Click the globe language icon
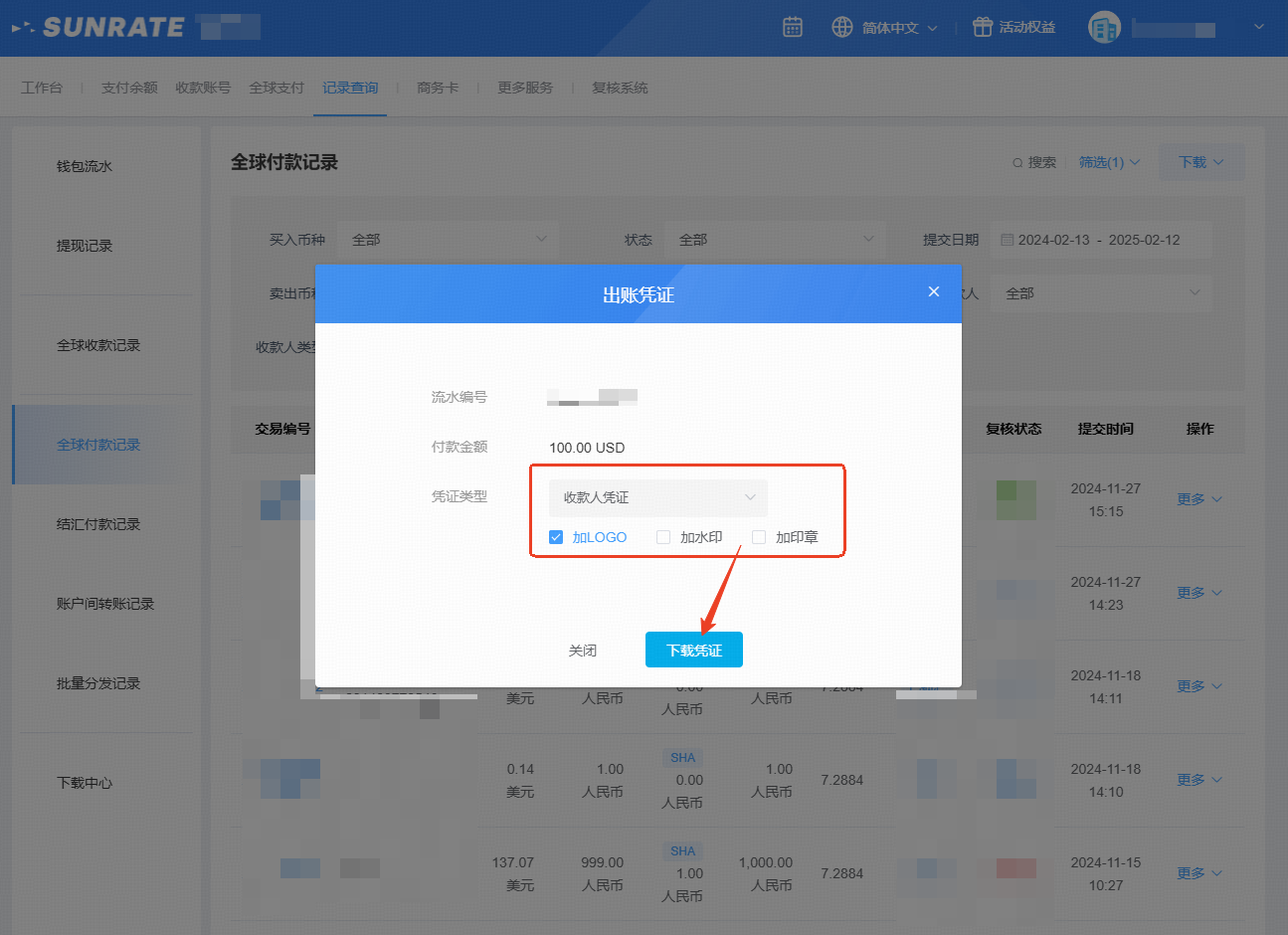This screenshot has width=1288, height=935. 842,27
